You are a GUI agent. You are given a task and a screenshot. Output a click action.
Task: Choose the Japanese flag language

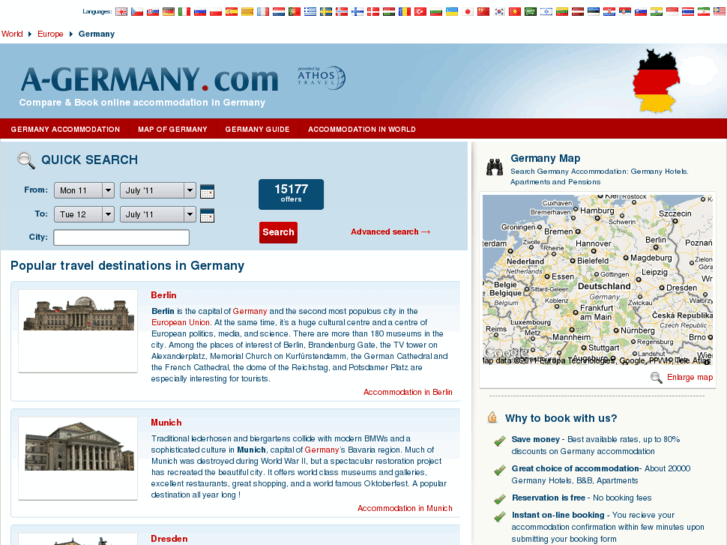coord(468,12)
